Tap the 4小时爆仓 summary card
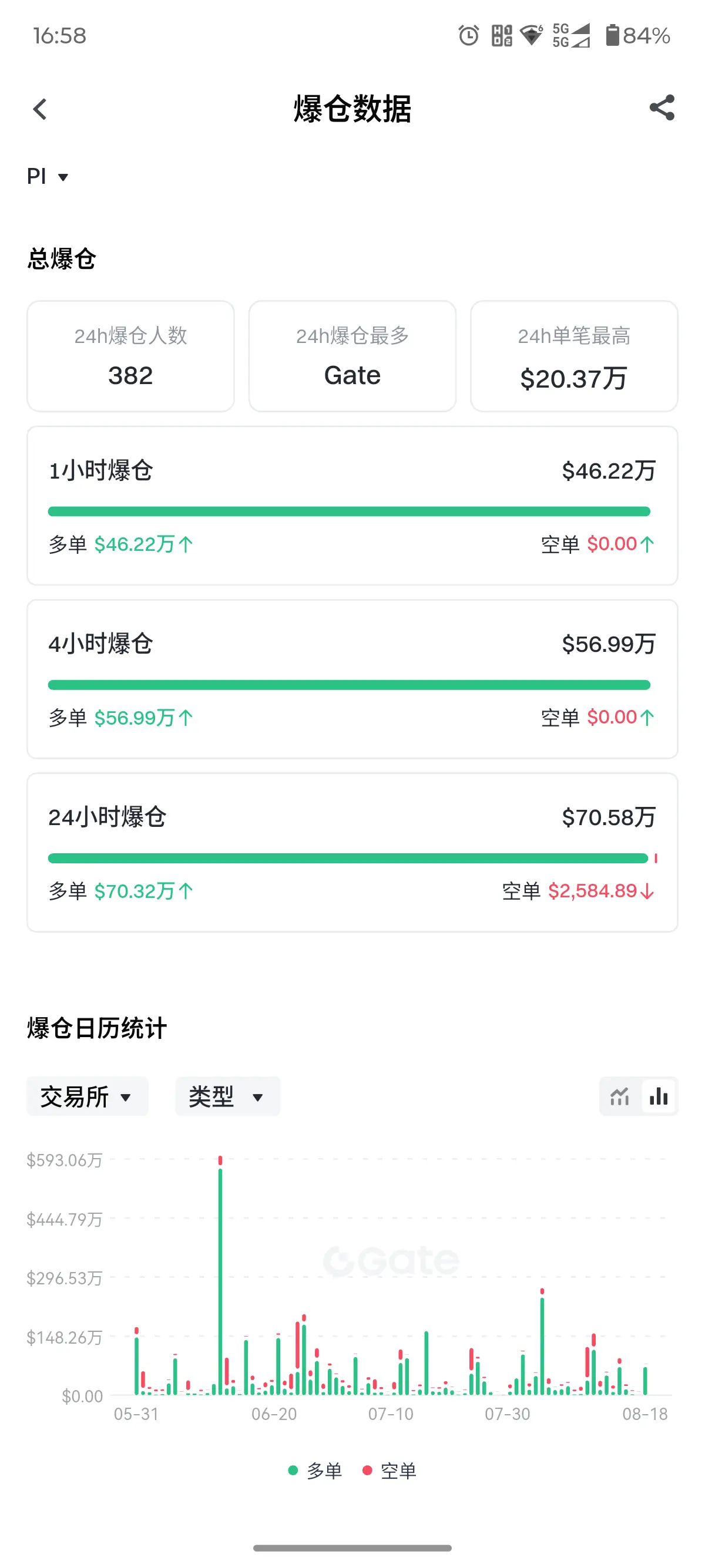This screenshot has height=1568, width=705. click(352, 679)
